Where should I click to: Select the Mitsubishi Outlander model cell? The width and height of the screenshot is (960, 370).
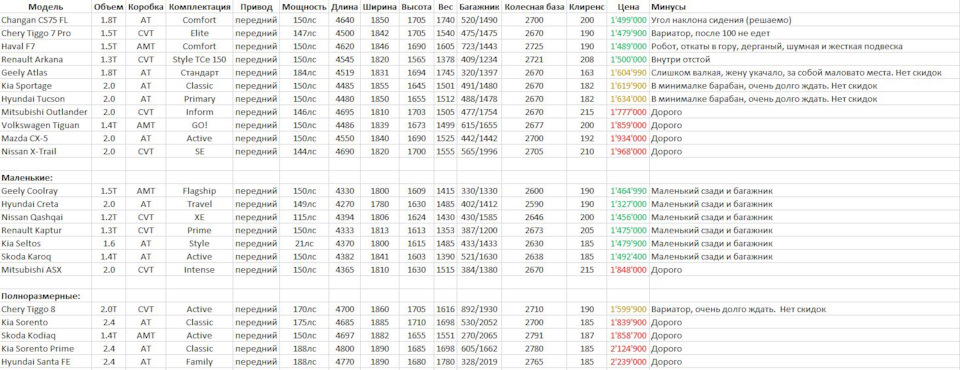45,112
